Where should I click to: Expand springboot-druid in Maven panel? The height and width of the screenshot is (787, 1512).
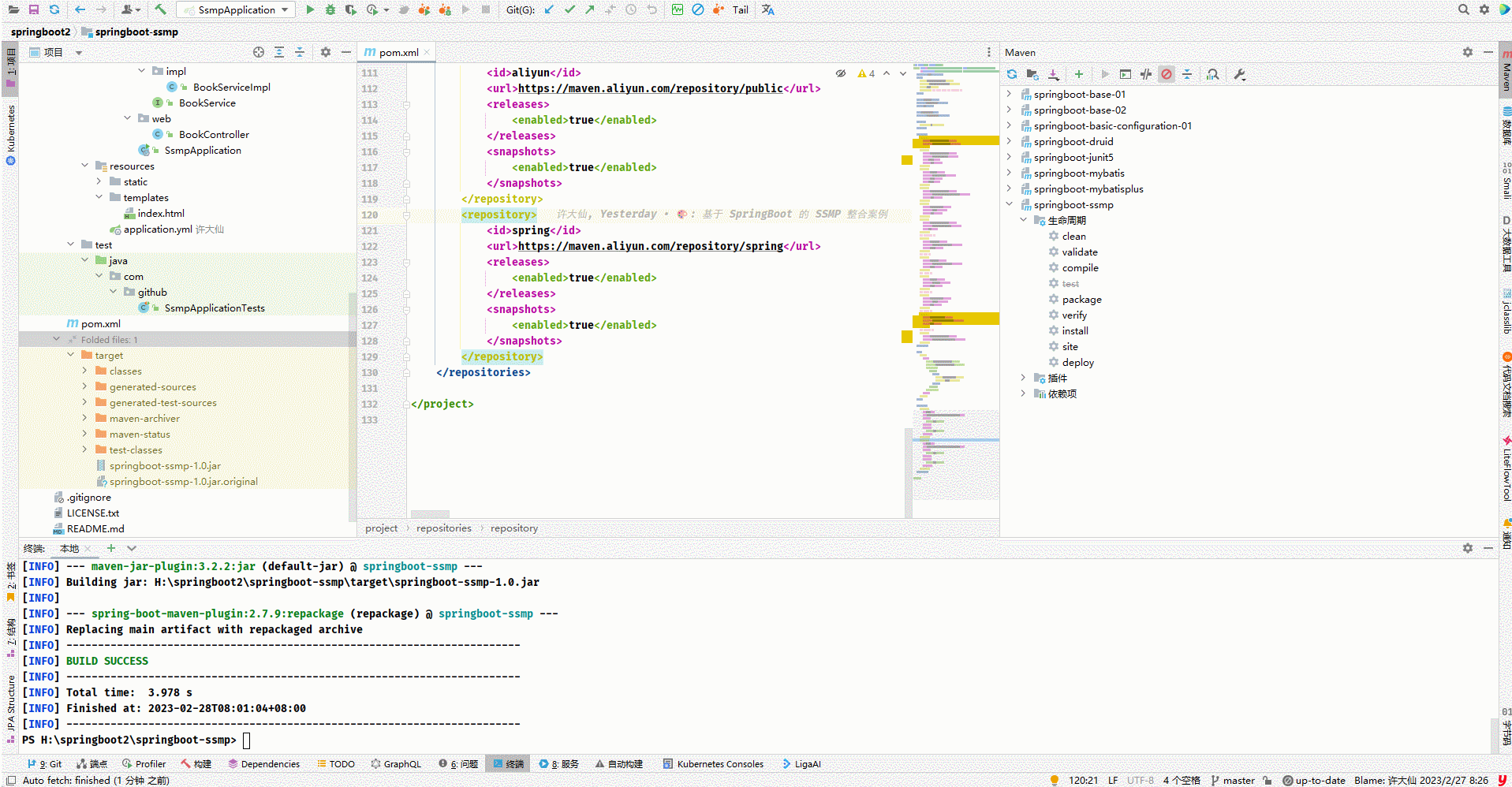click(x=1009, y=141)
